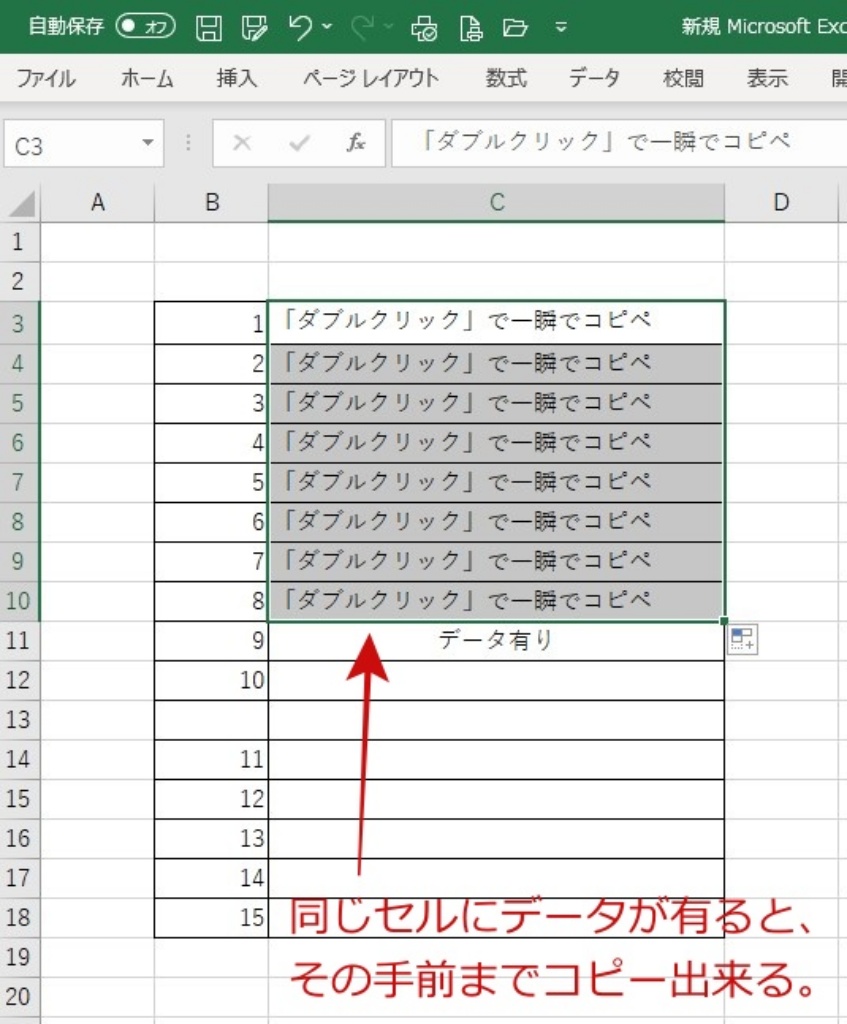
Task: Switch to the データ tab
Action: pos(594,78)
